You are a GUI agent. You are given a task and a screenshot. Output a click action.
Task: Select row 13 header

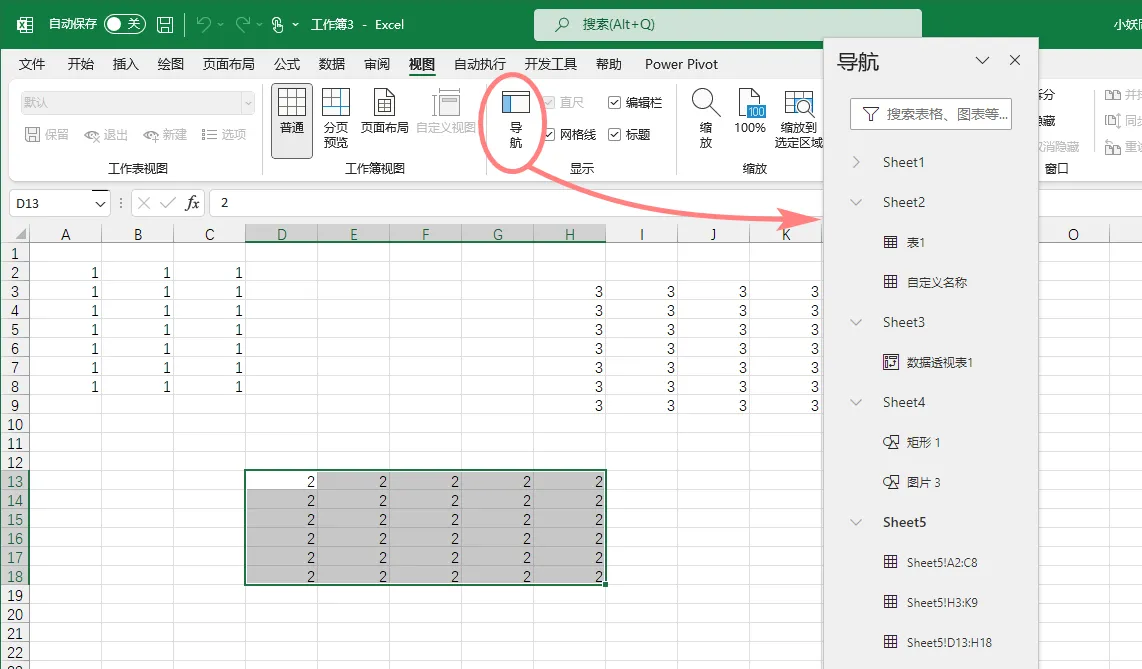[15, 481]
